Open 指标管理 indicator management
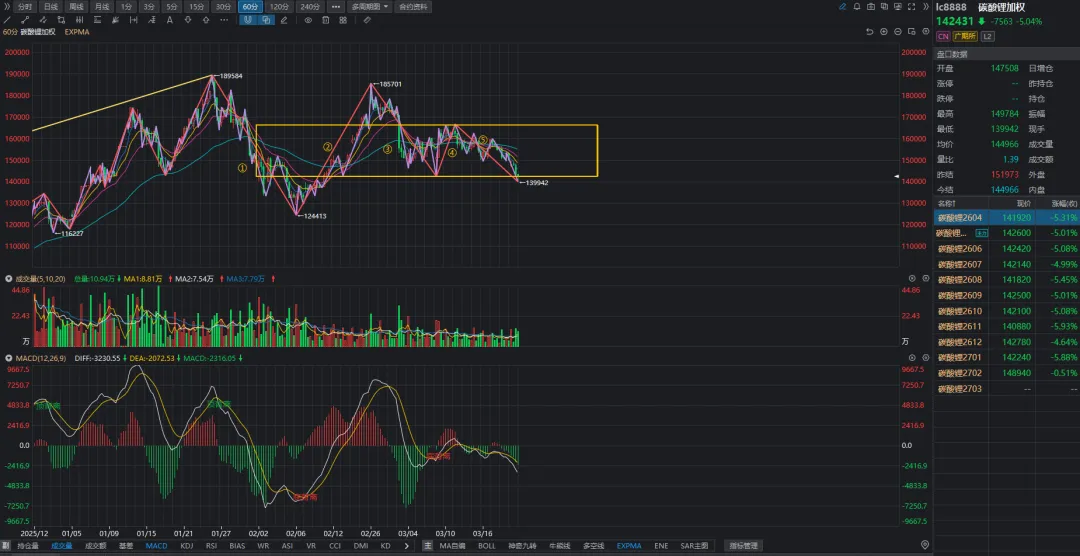The width and height of the screenshot is (1080, 556). click(x=744, y=546)
